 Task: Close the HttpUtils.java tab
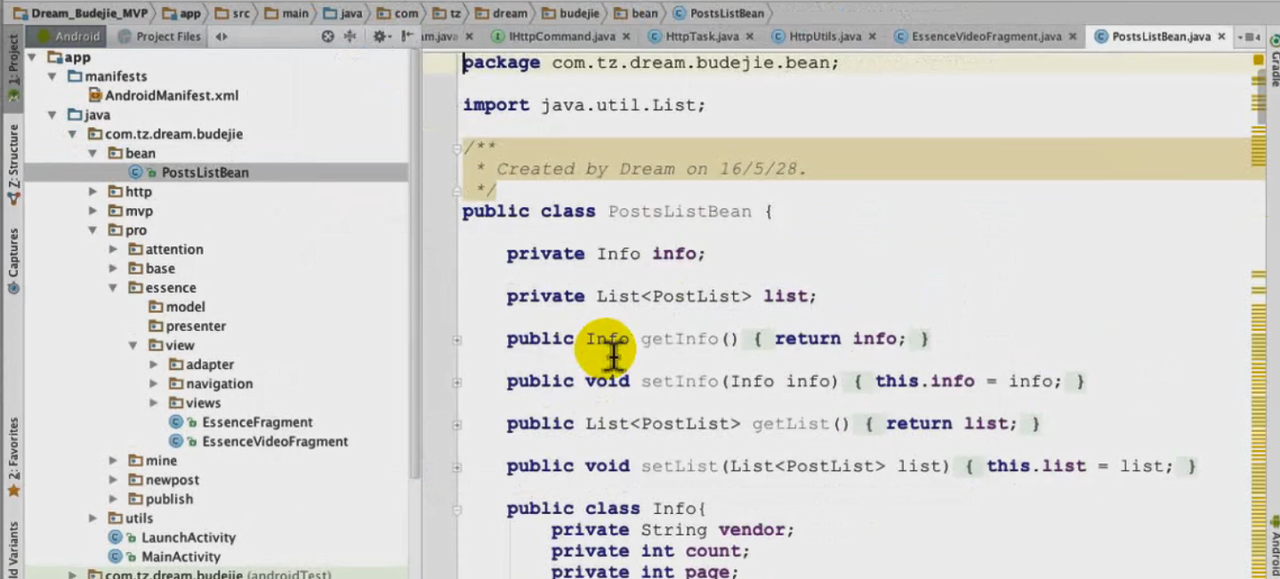(872, 37)
